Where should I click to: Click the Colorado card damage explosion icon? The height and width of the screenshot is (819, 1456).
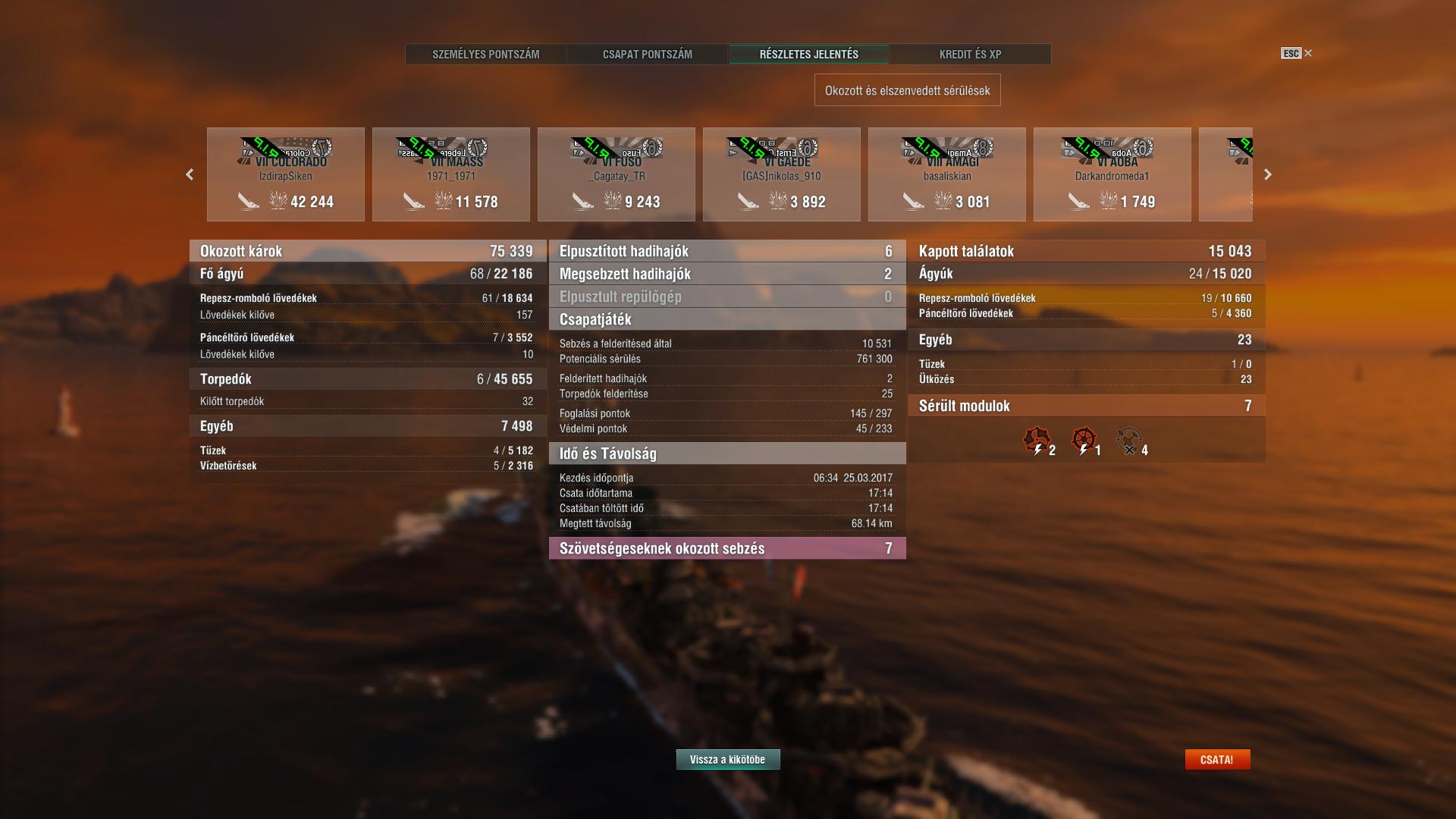278,200
